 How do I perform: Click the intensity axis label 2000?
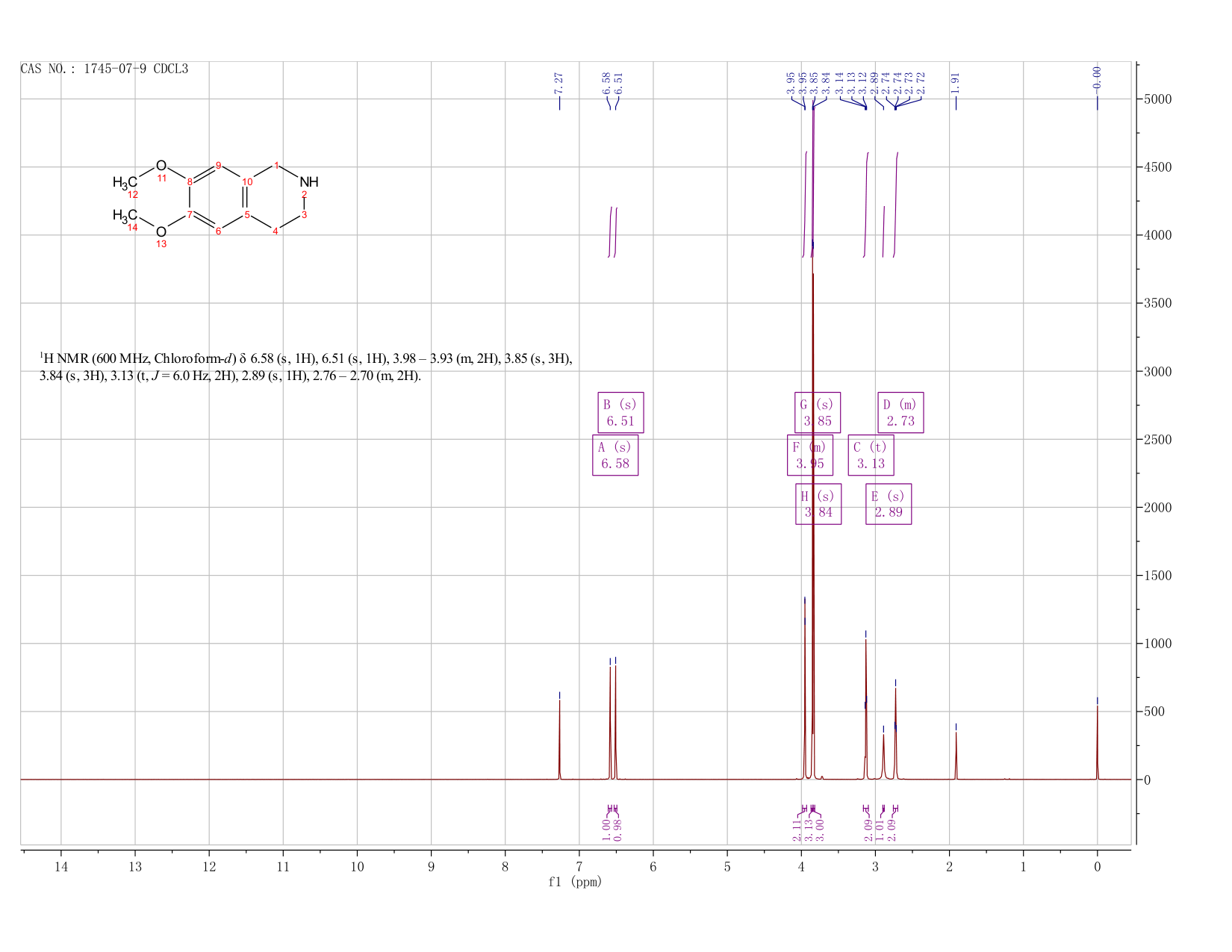pos(1157,508)
